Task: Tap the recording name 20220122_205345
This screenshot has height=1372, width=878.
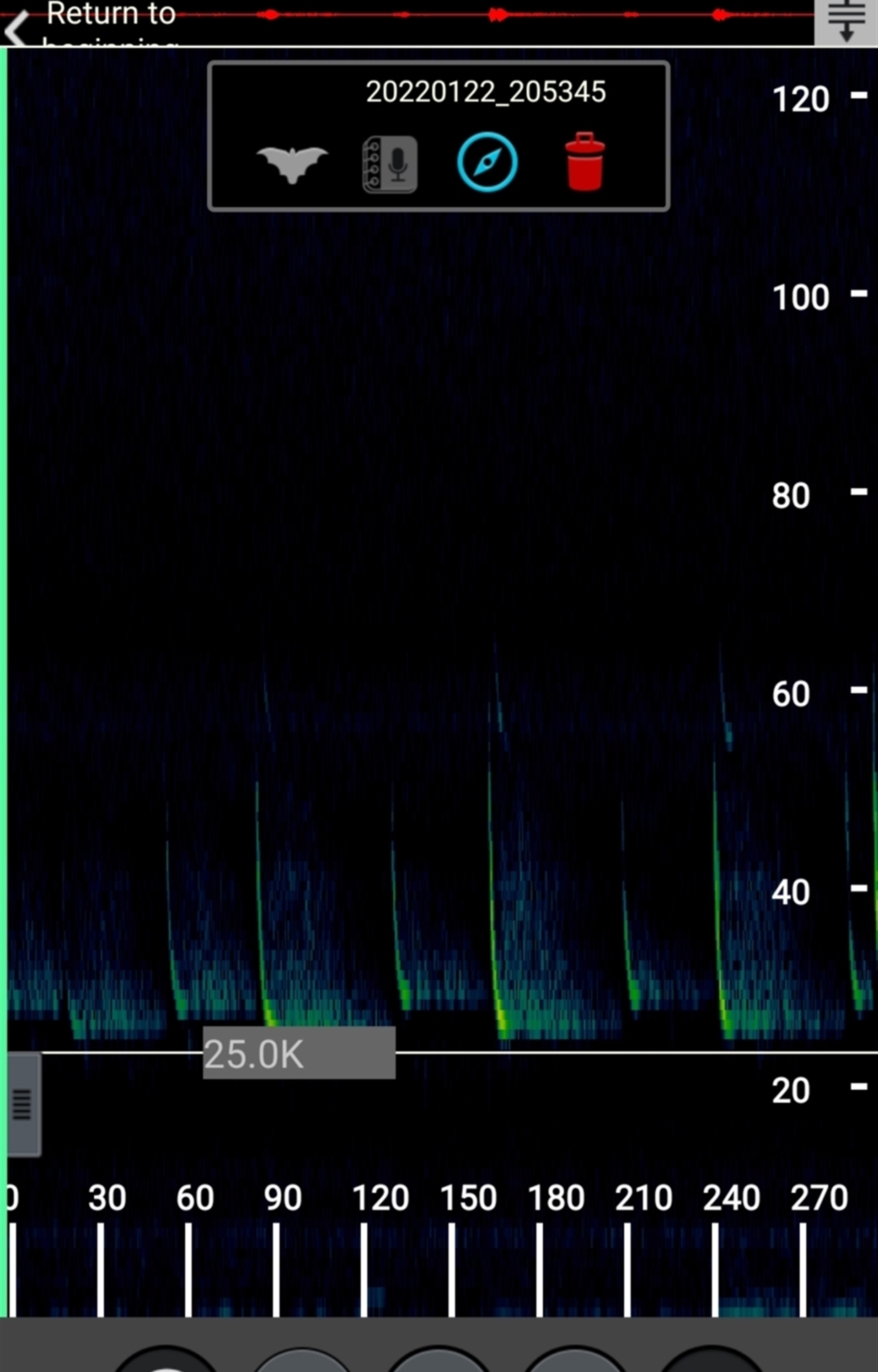Action: tap(485, 92)
